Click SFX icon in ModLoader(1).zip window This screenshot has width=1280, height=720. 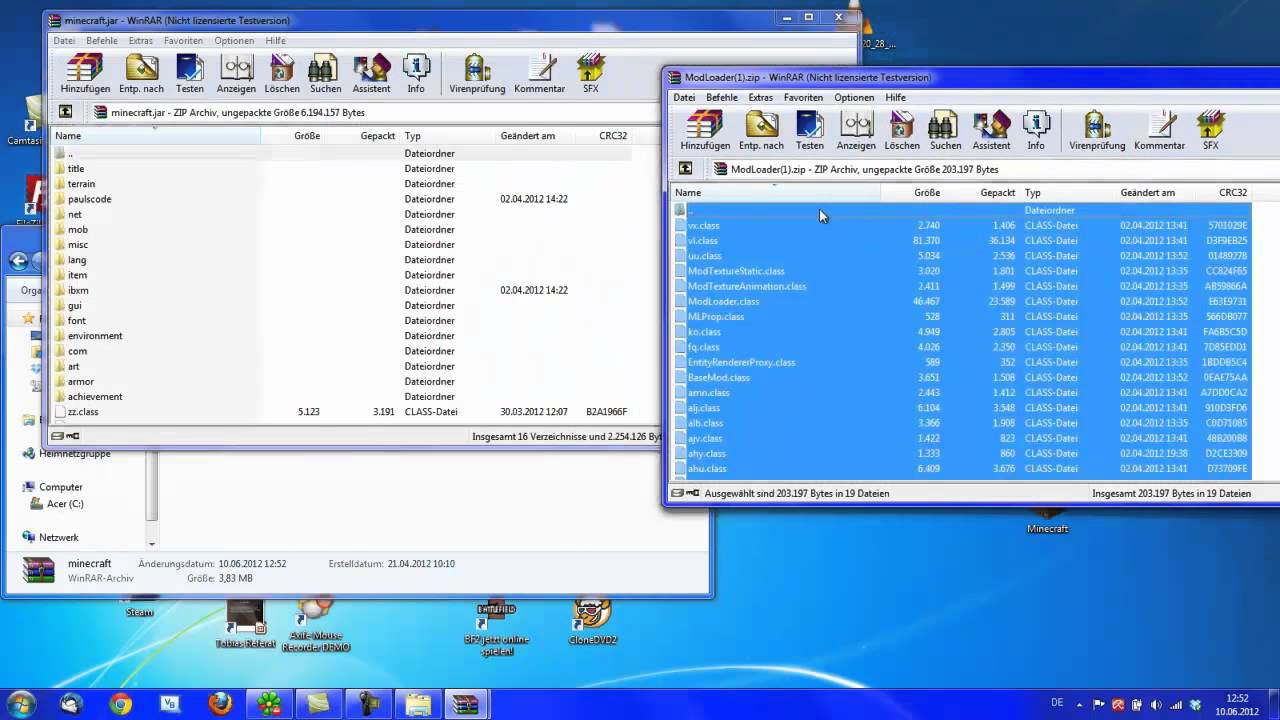click(1211, 130)
